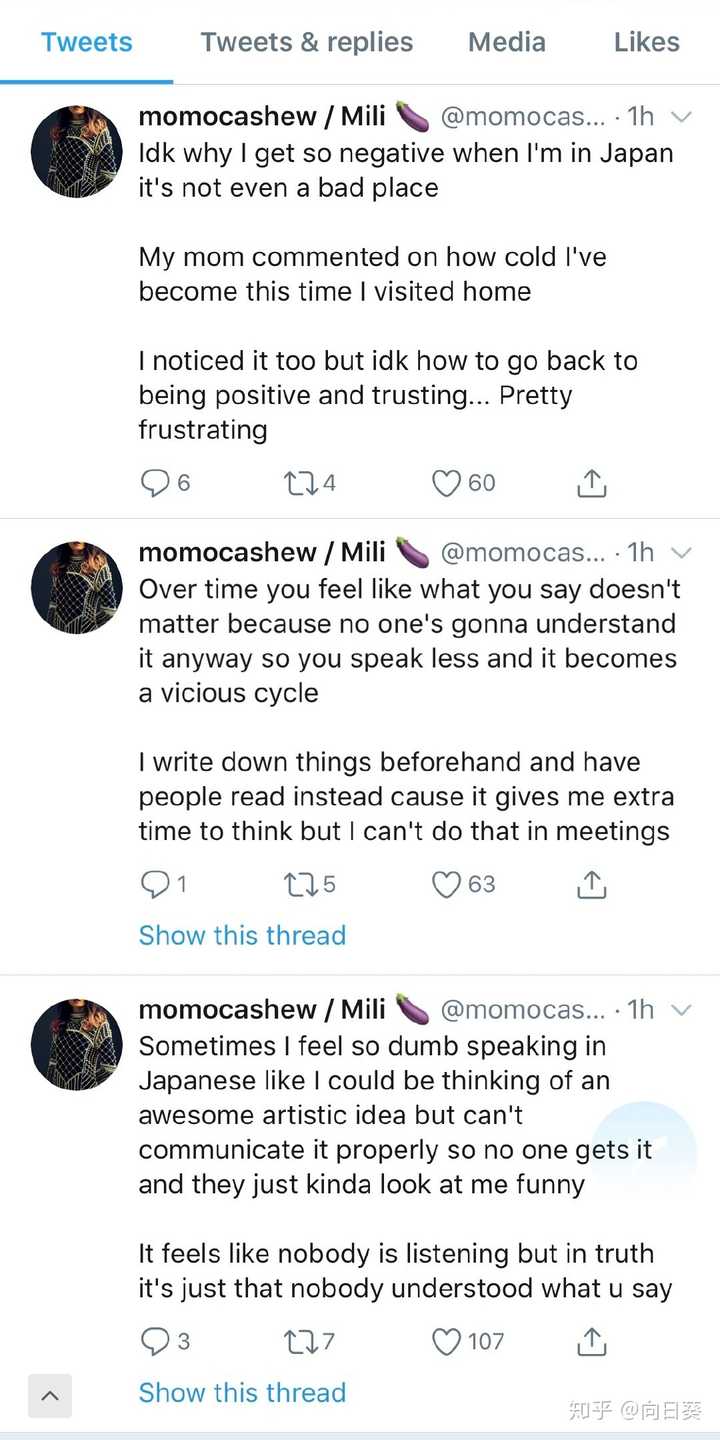Switch to the Tweets & replies tab
This screenshot has width=720, height=1440.
pos(306,42)
